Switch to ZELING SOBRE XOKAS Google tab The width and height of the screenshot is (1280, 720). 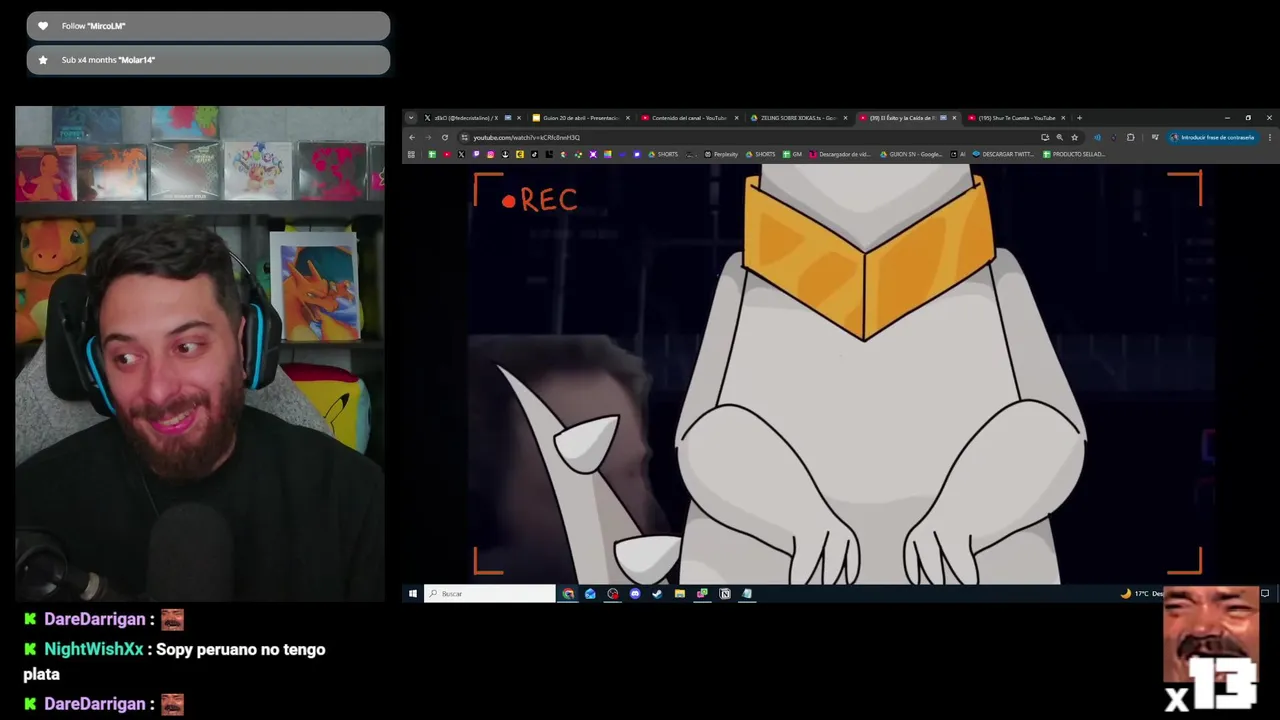coord(798,118)
